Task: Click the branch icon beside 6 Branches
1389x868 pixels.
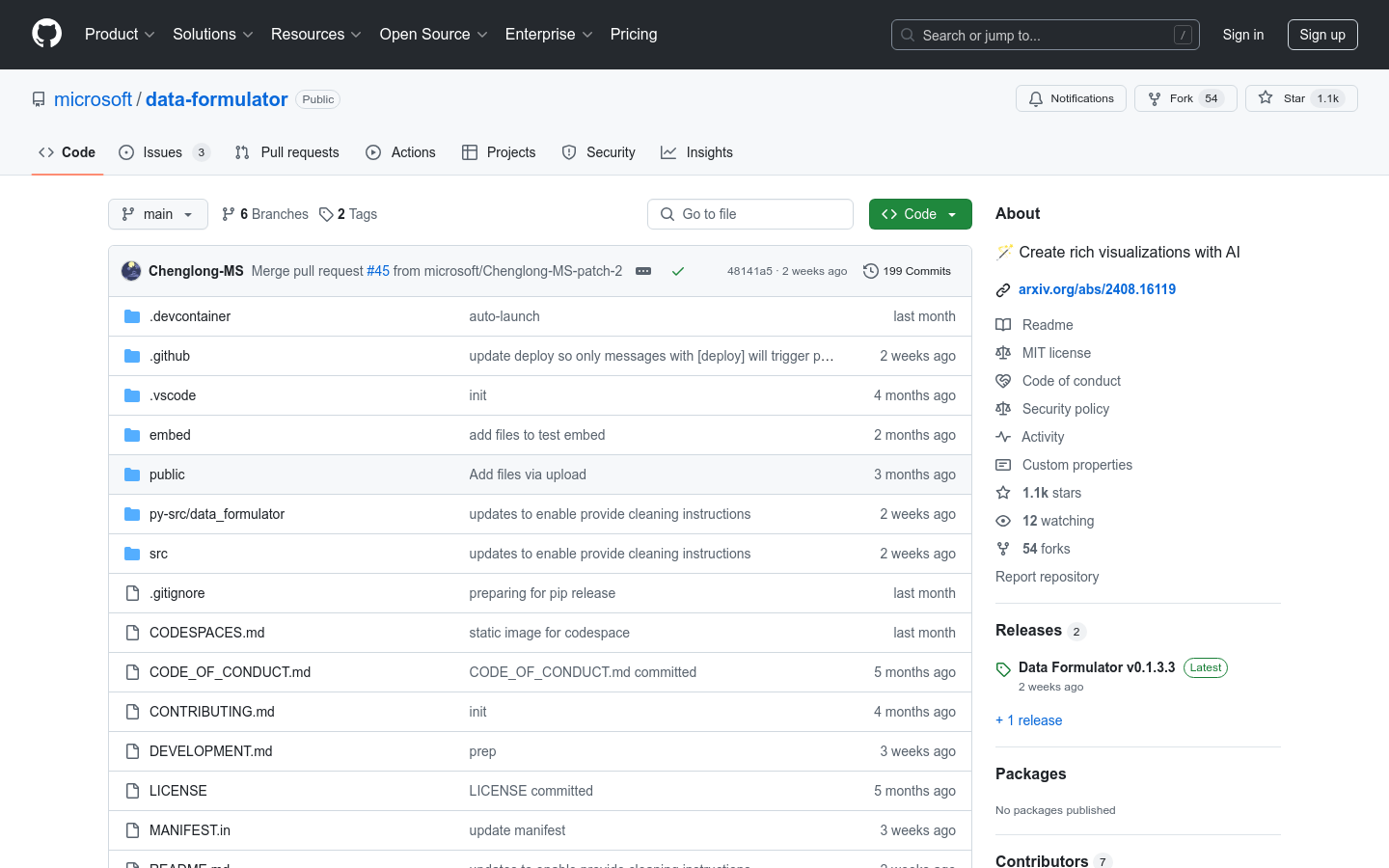Action: click(229, 214)
